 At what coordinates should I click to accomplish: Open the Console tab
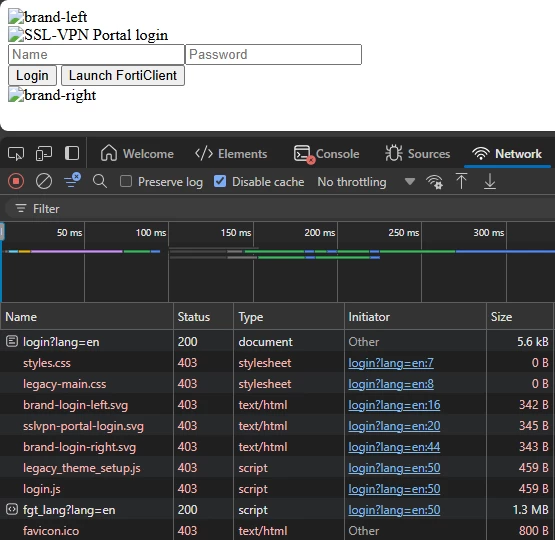pyautogui.click(x=326, y=154)
